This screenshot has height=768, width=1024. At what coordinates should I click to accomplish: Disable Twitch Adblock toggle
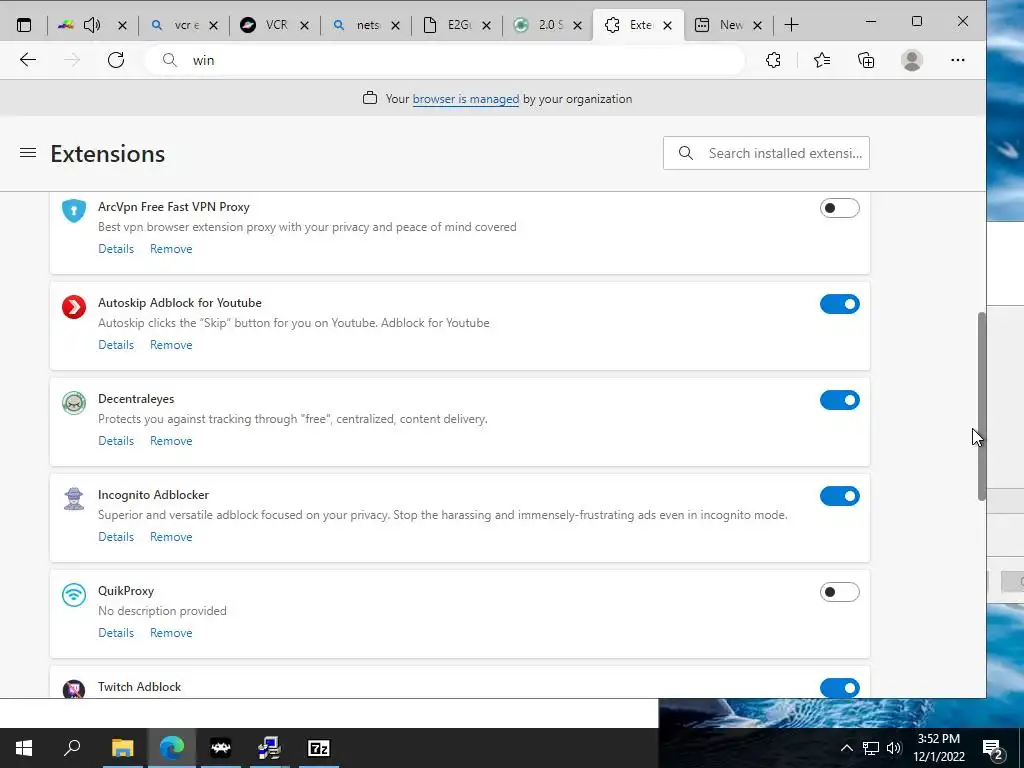click(x=840, y=688)
